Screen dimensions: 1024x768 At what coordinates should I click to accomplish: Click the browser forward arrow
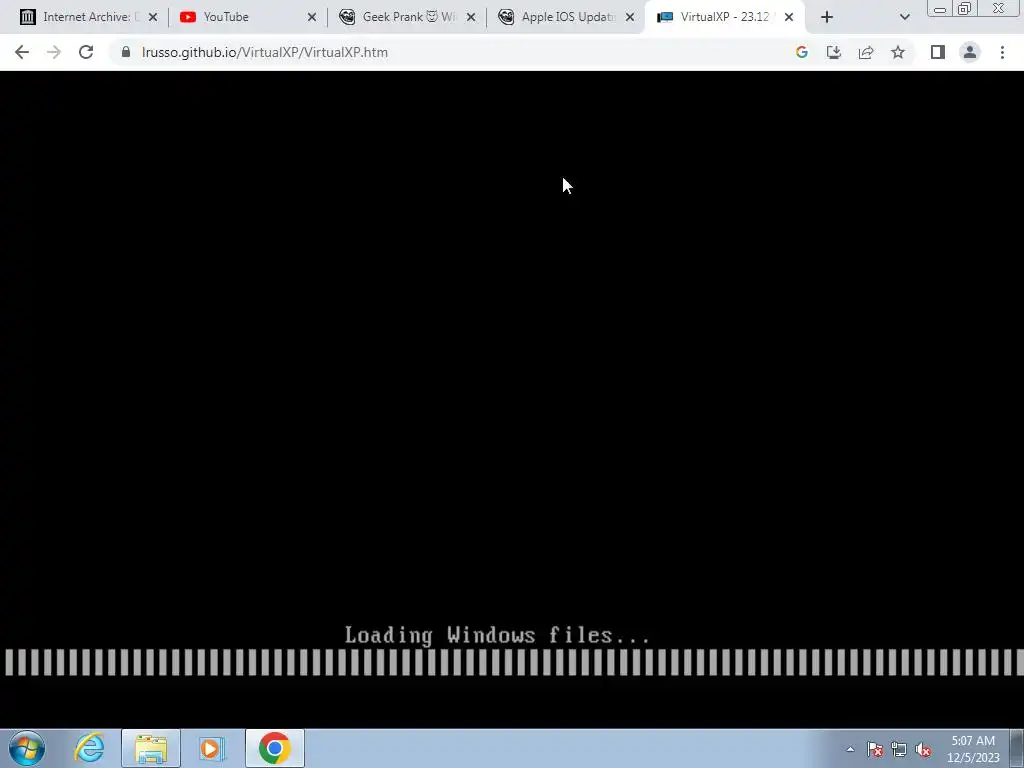(54, 52)
